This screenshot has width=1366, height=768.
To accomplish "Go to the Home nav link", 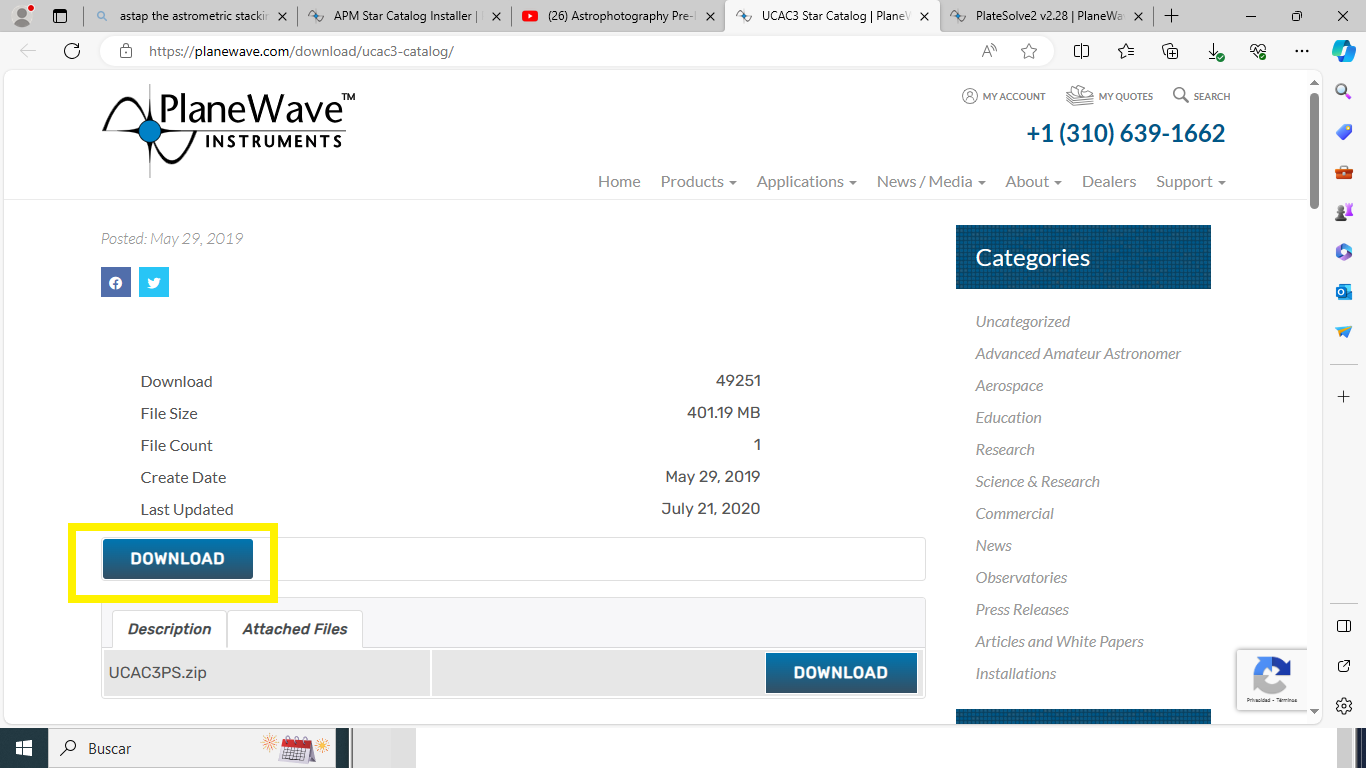I will coord(619,182).
